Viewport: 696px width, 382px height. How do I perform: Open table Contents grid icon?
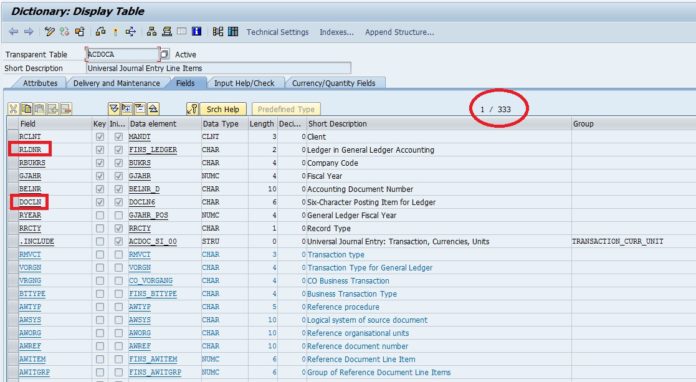pyautogui.click(x=233, y=32)
